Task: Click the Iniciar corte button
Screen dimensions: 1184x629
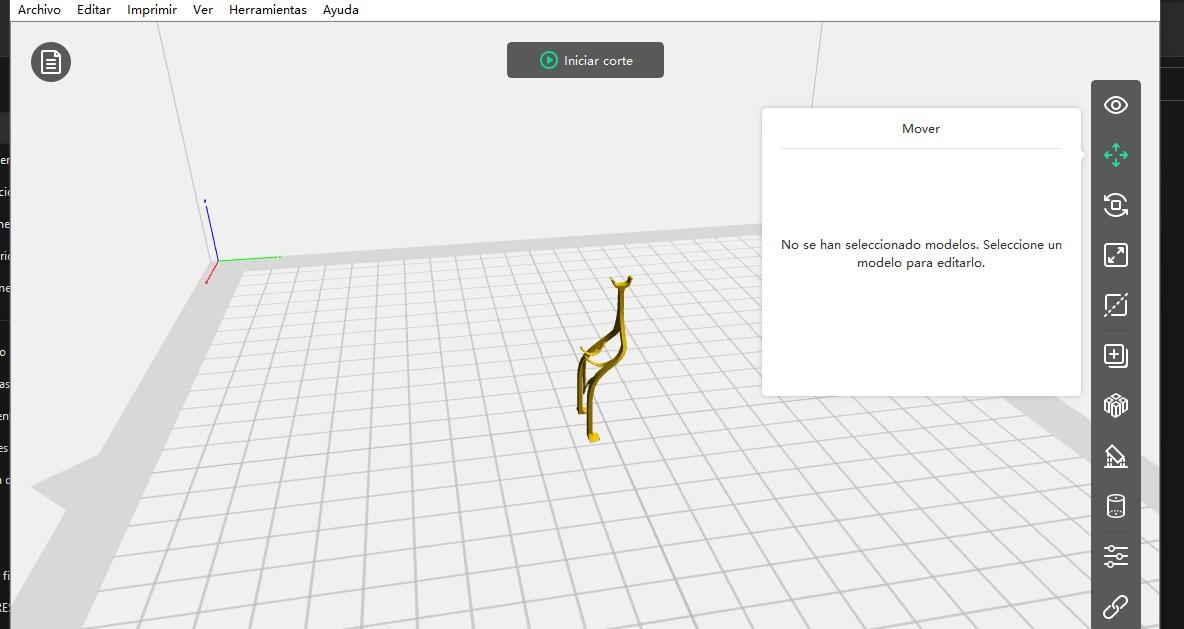Action: (x=585, y=60)
